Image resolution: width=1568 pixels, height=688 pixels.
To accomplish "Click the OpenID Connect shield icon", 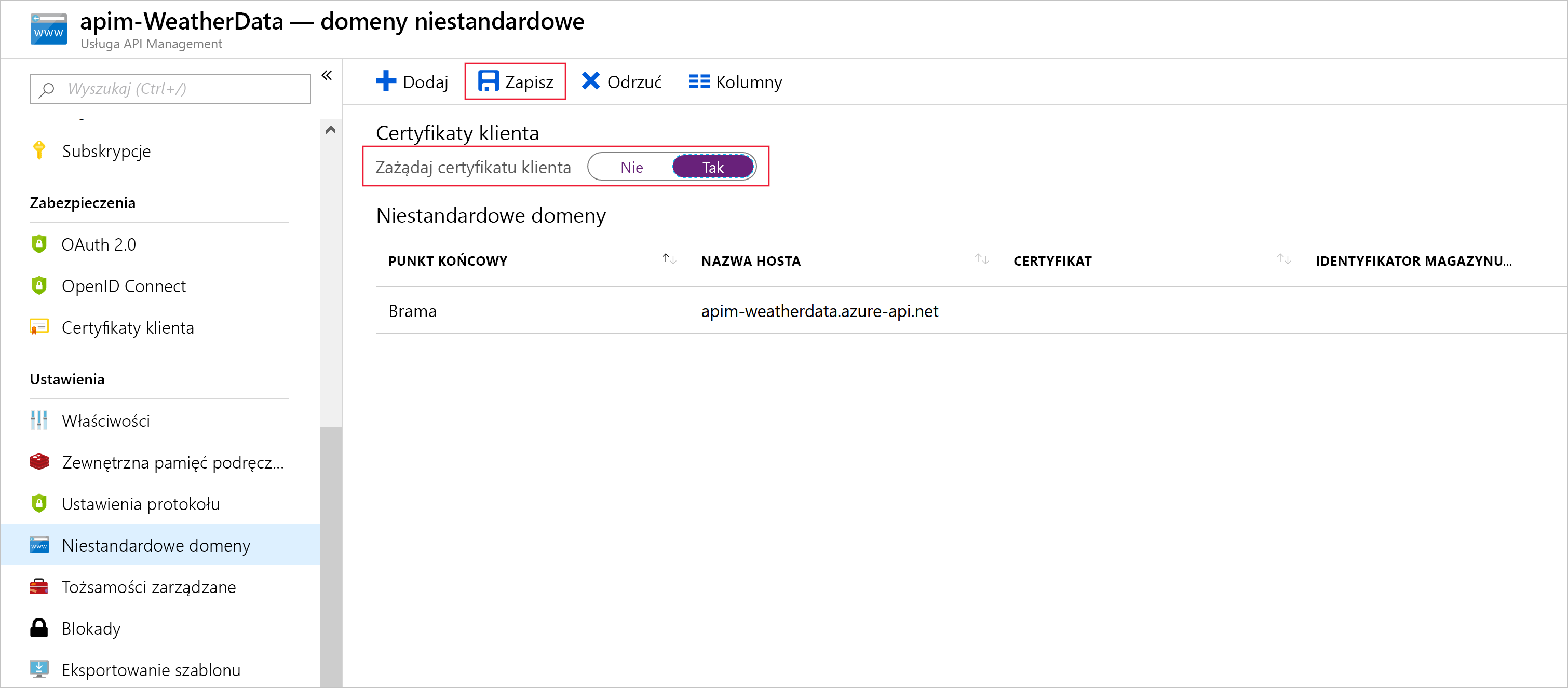I will tap(39, 285).
